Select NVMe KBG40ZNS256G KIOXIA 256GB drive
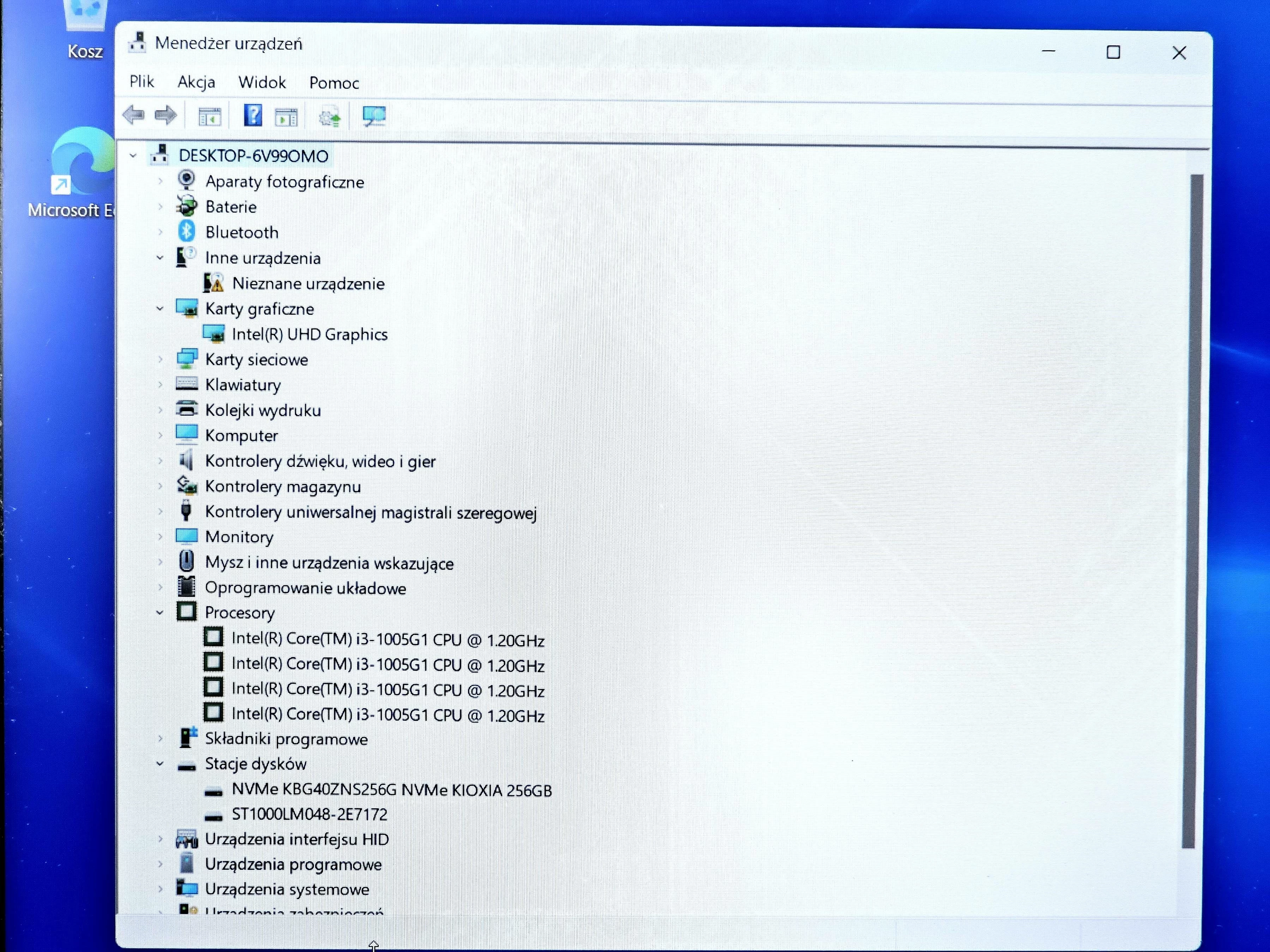This screenshot has width=1270, height=952. pyautogui.click(x=392, y=790)
